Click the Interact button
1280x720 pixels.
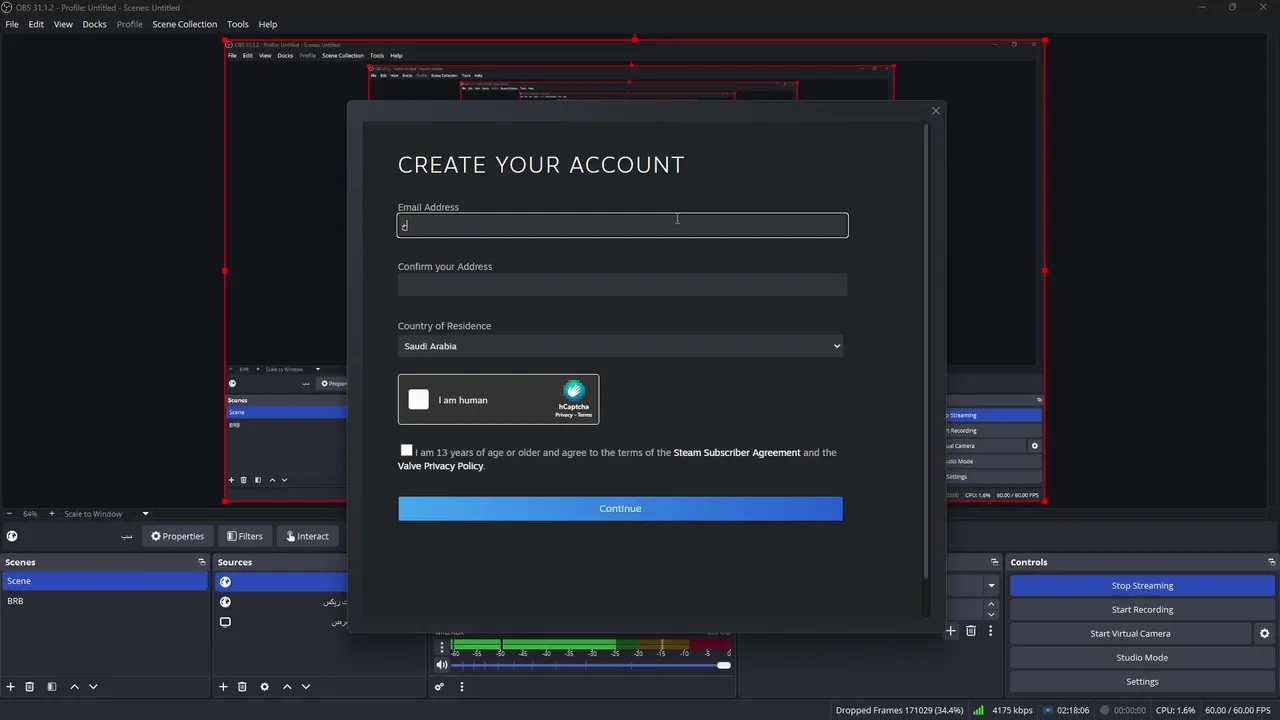(307, 536)
